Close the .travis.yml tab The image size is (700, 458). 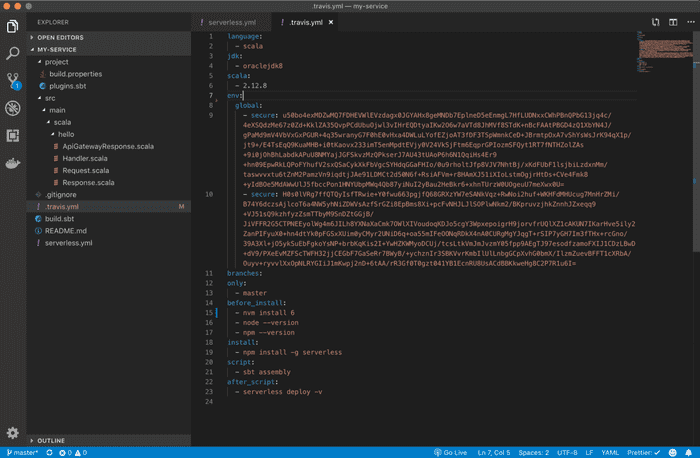coord(331,22)
